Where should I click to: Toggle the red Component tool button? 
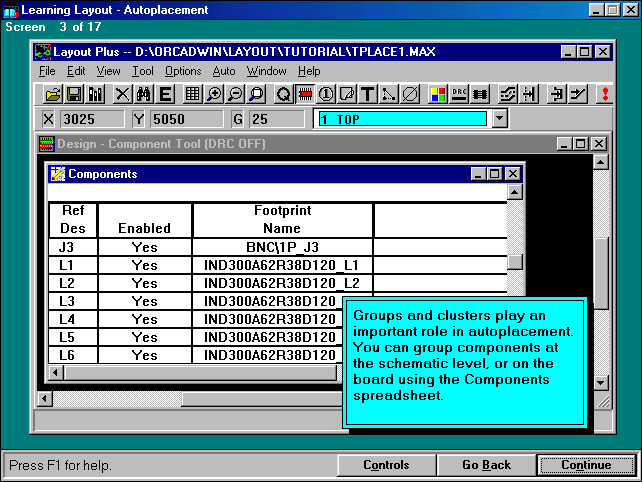pos(306,94)
